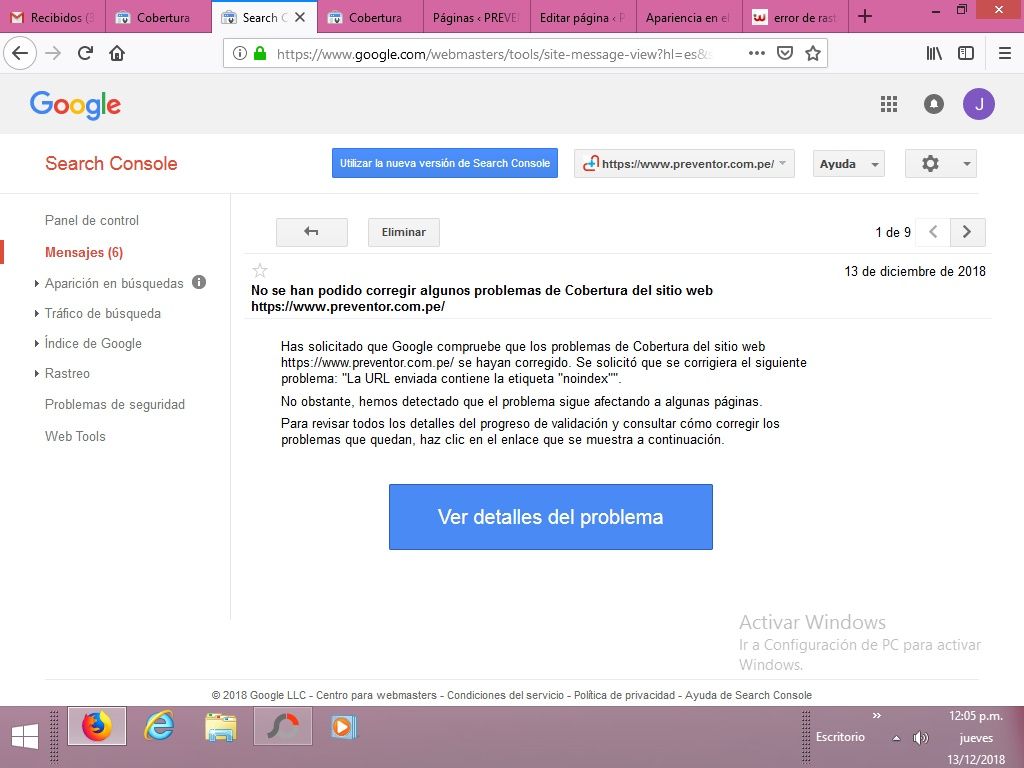The width and height of the screenshot is (1024, 768).
Task: Open Panel de control
Action: (91, 221)
